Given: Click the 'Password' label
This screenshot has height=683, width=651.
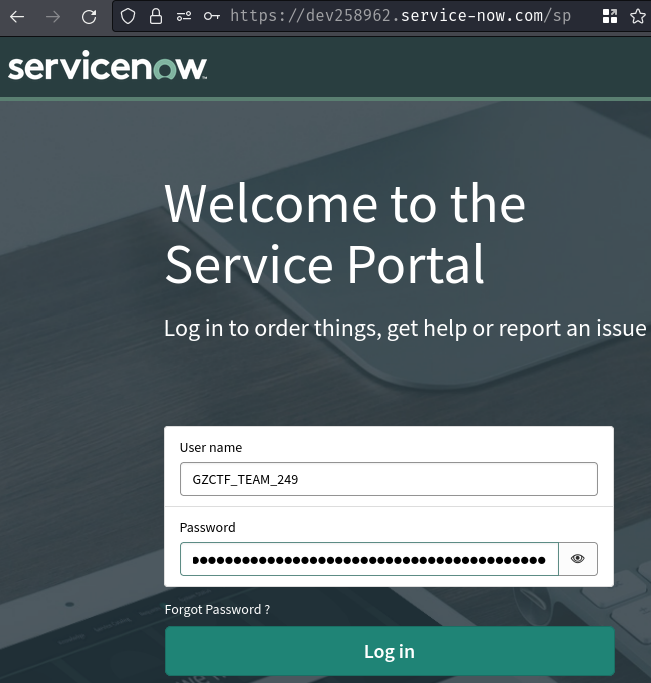Looking at the screenshot, I should coord(208,527).
